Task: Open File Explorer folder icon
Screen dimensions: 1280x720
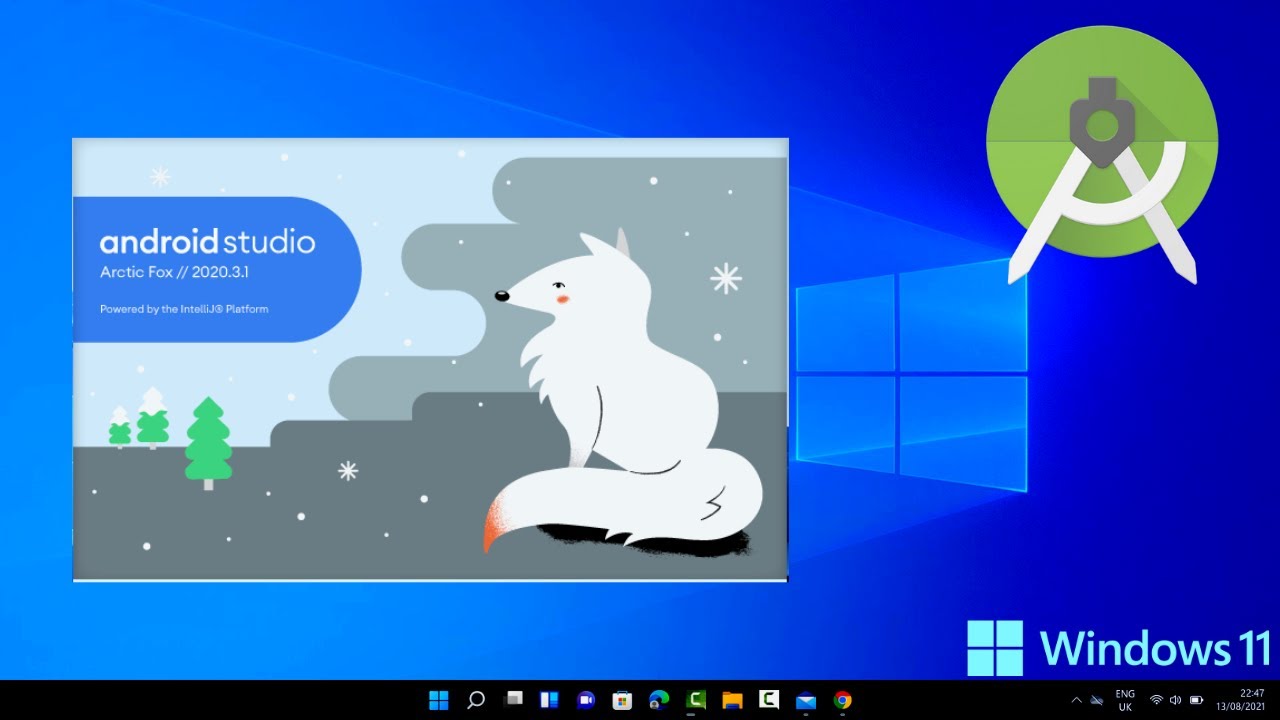Action: point(732,700)
